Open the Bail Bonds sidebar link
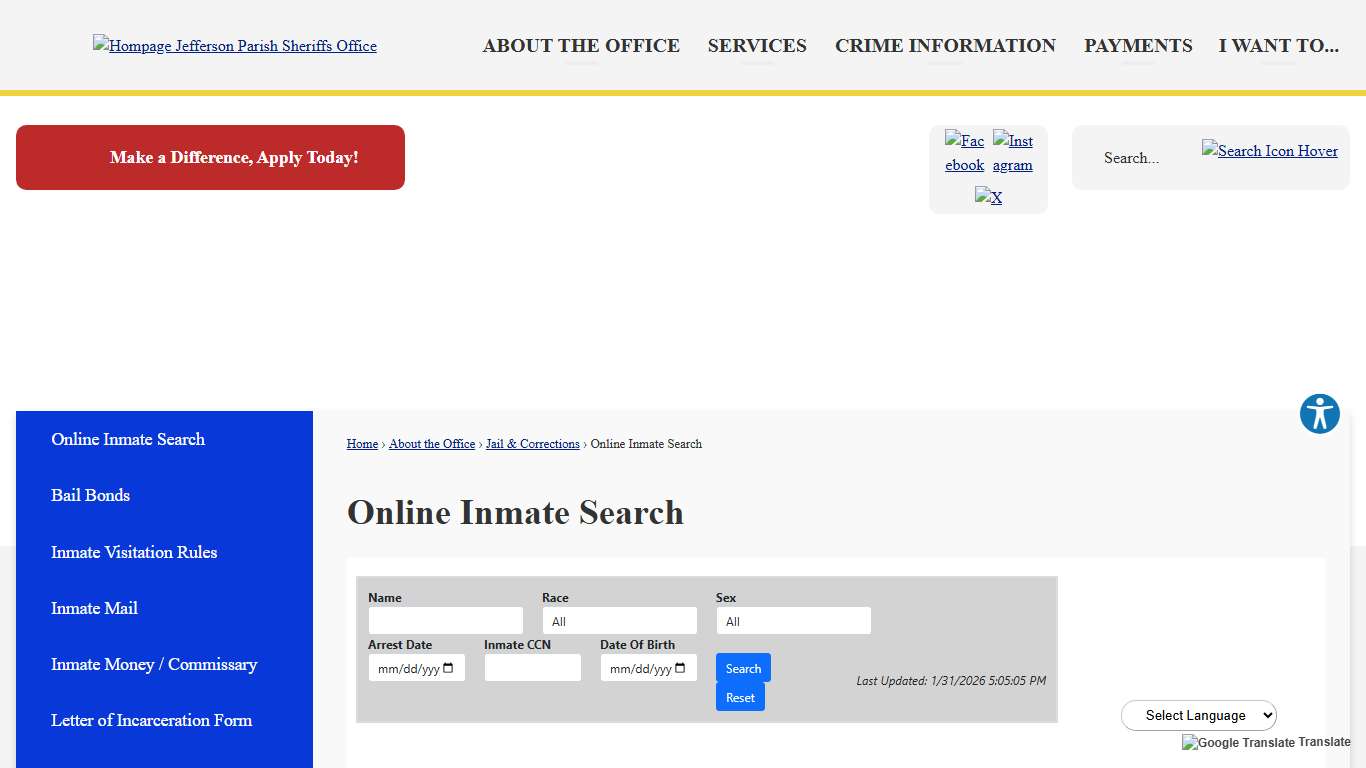This screenshot has width=1366, height=768. pyautogui.click(x=90, y=495)
